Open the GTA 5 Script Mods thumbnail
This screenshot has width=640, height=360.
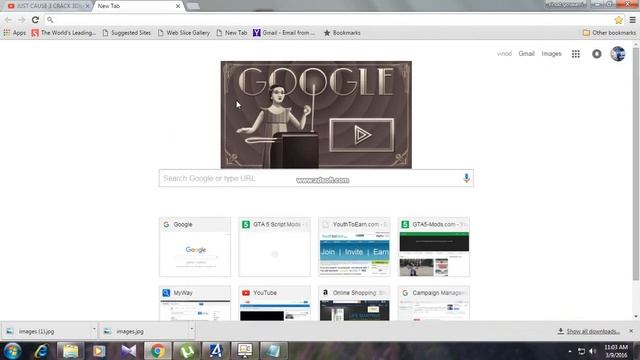(x=275, y=247)
